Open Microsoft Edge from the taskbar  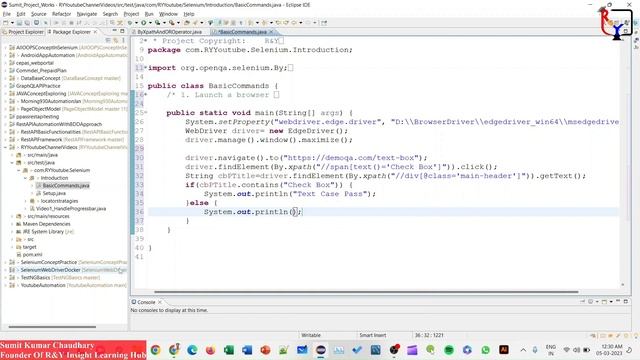pos(192,350)
